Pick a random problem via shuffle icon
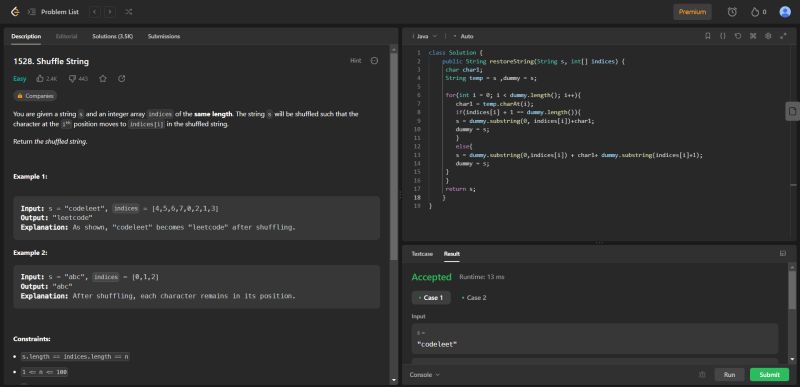Viewport: 800px width, 387px height. [129, 12]
